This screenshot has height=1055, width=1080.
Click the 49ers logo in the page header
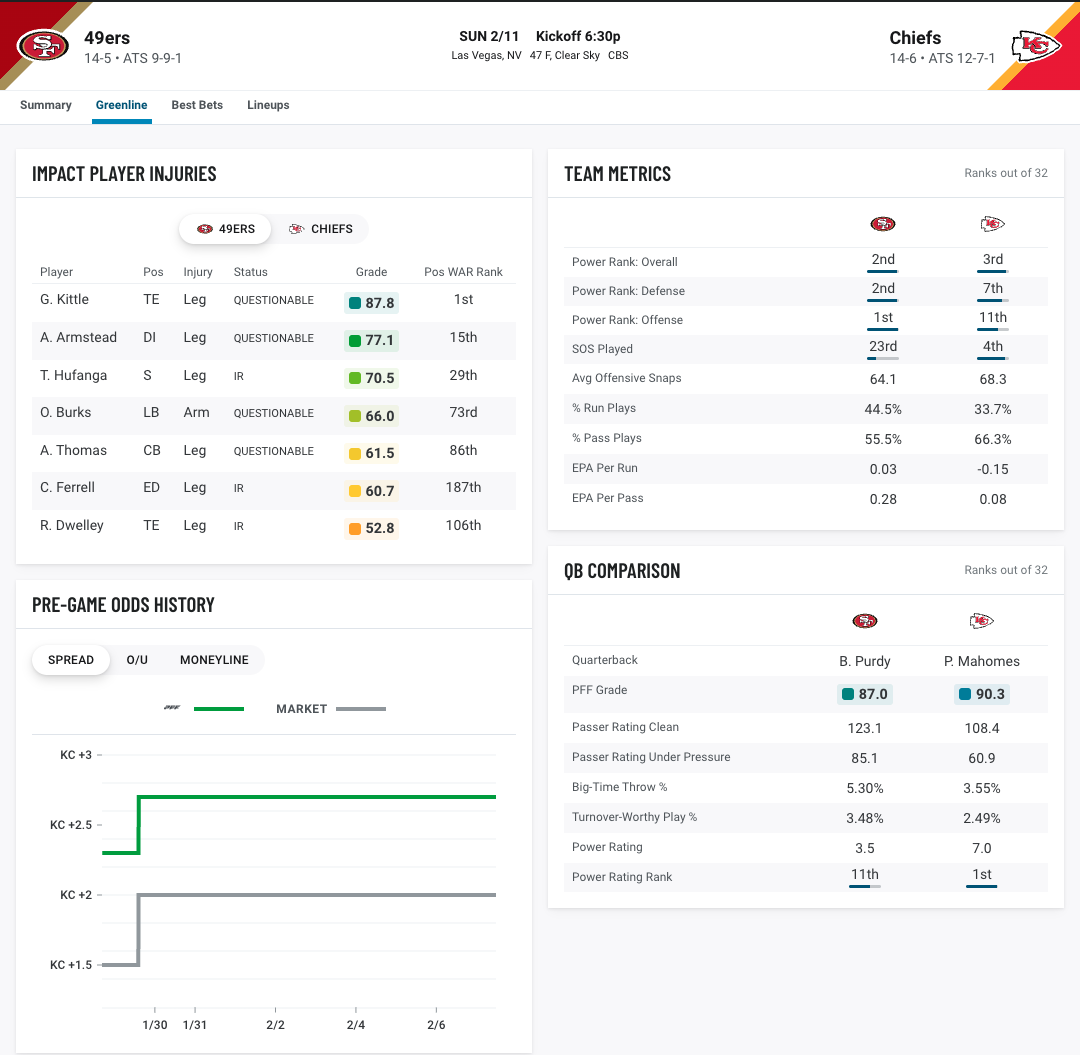tap(43, 45)
